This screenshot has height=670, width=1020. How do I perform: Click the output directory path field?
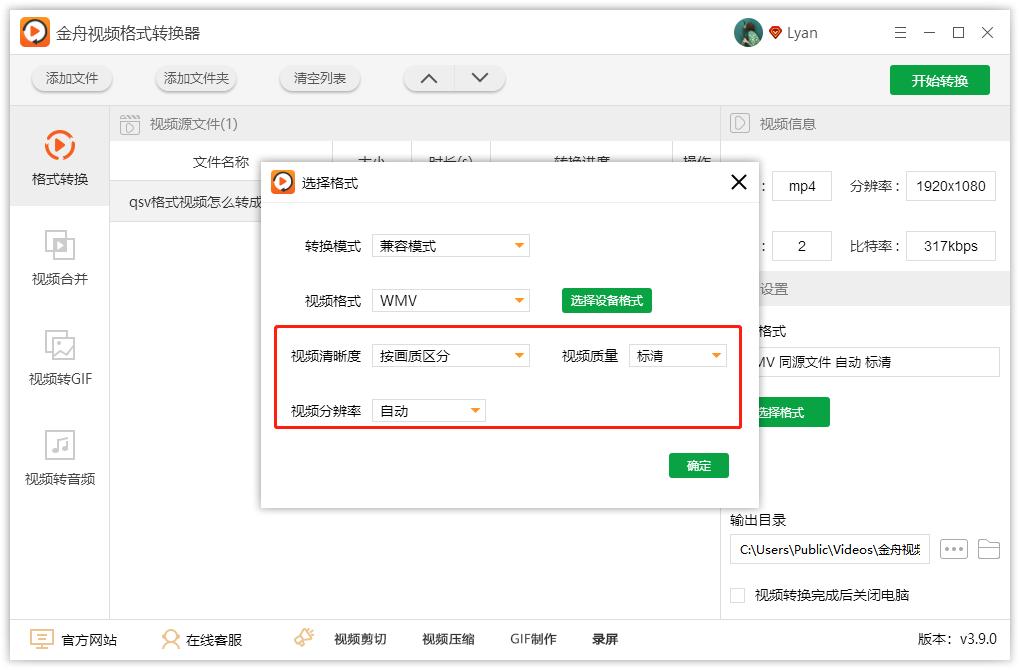coord(830,548)
